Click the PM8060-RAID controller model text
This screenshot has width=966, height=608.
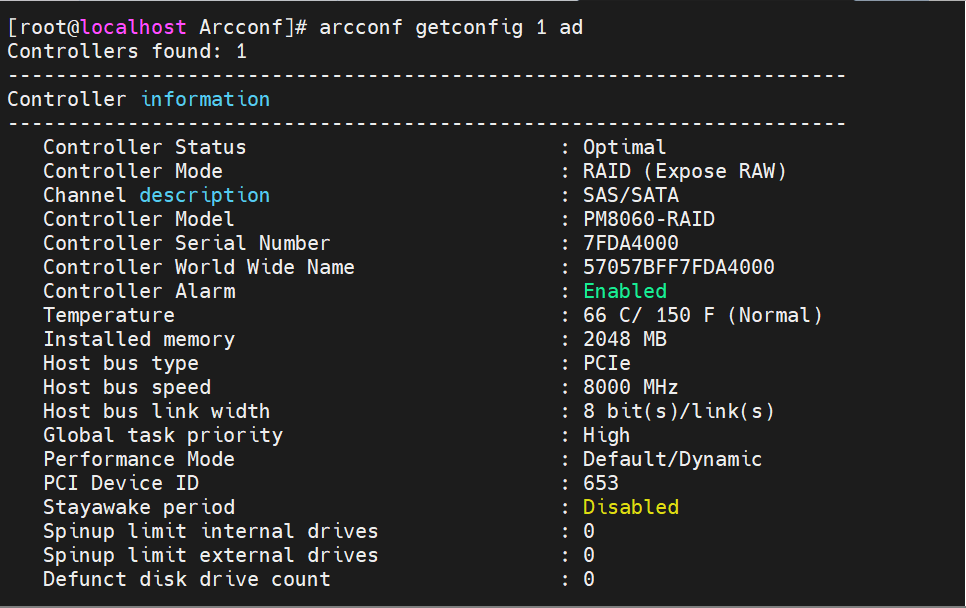coord(649,219)
